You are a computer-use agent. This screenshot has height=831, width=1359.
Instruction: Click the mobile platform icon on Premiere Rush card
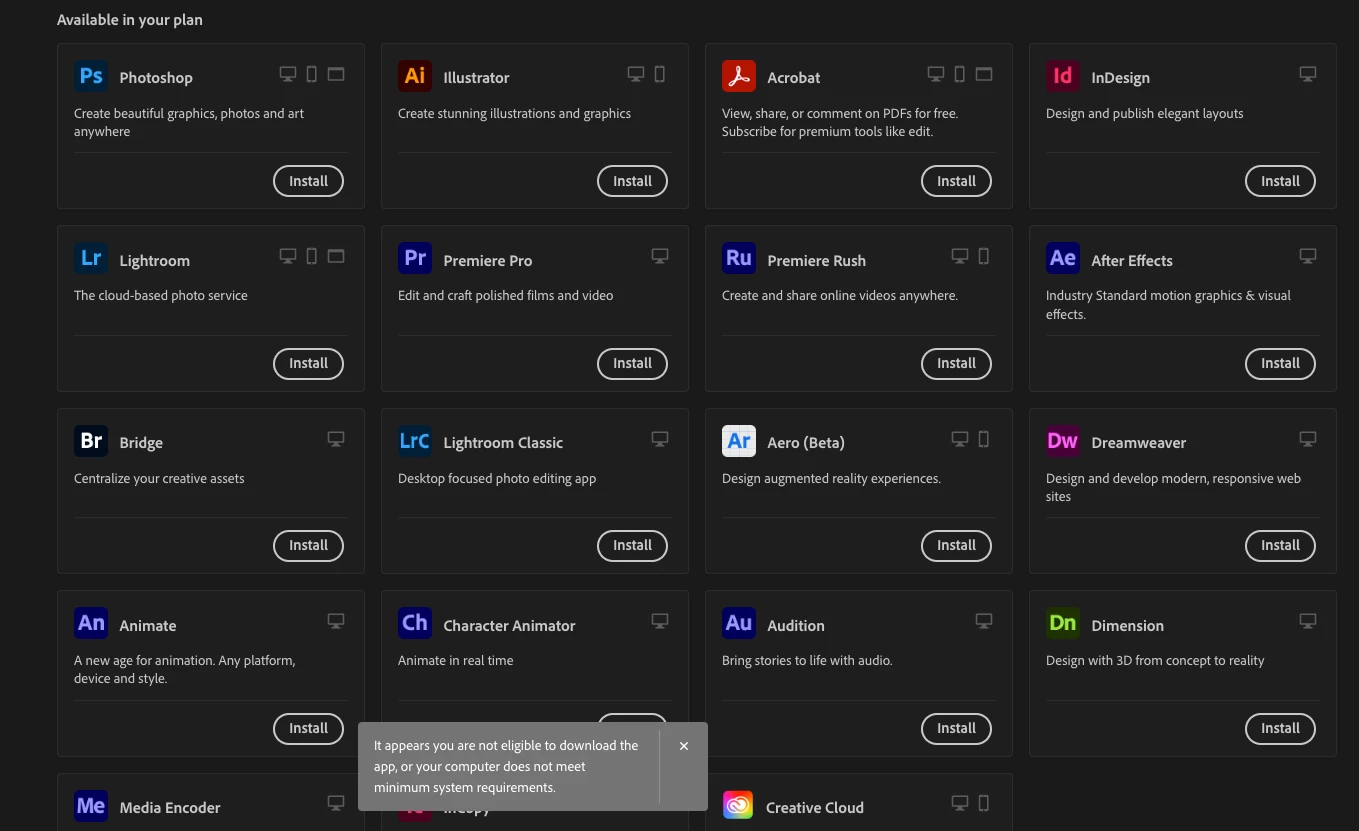pyautogui.click(x=984, y=256)
